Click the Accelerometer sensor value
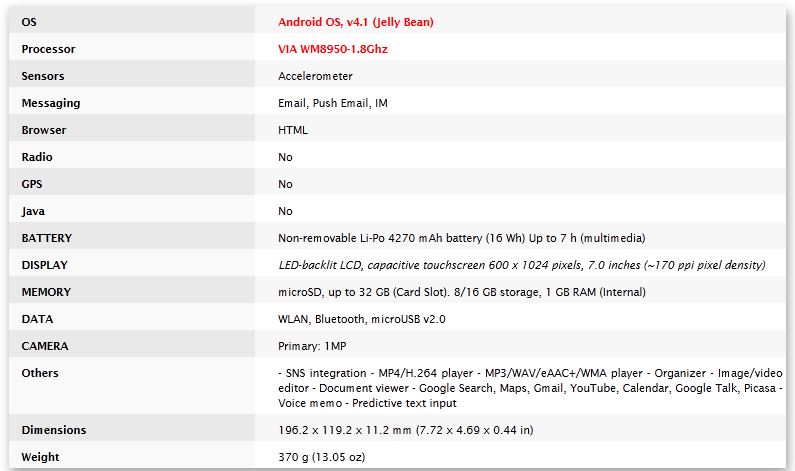 [315, 76]
